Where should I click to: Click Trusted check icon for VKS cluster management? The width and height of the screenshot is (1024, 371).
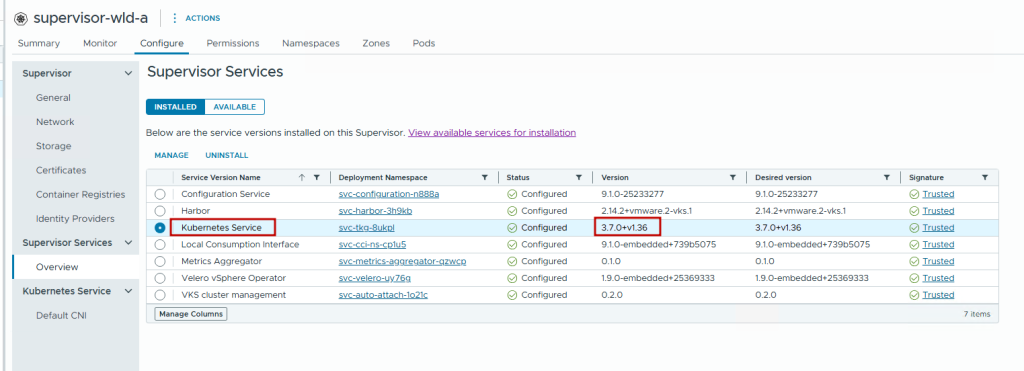[x=914, y=295]
